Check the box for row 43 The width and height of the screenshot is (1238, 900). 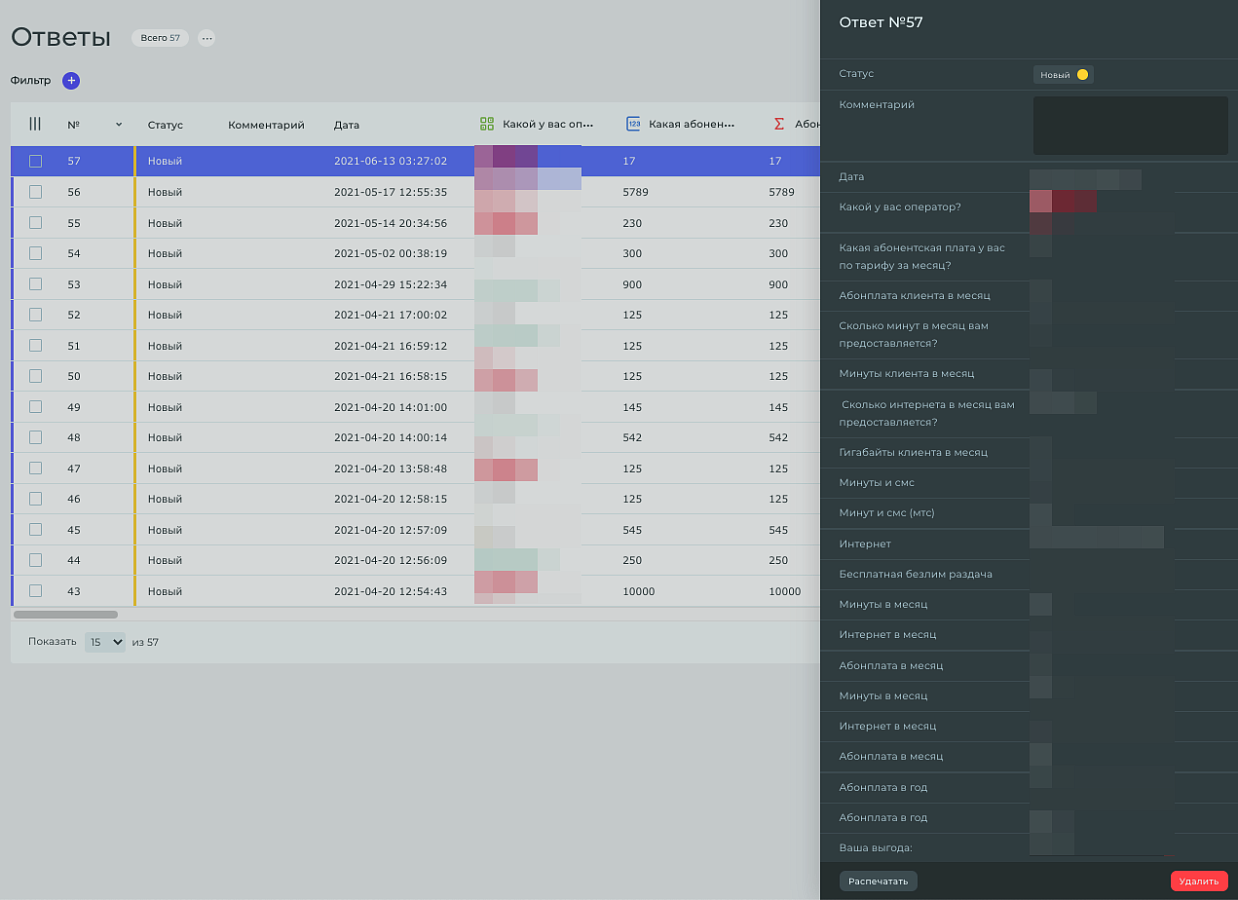point(35,591)
